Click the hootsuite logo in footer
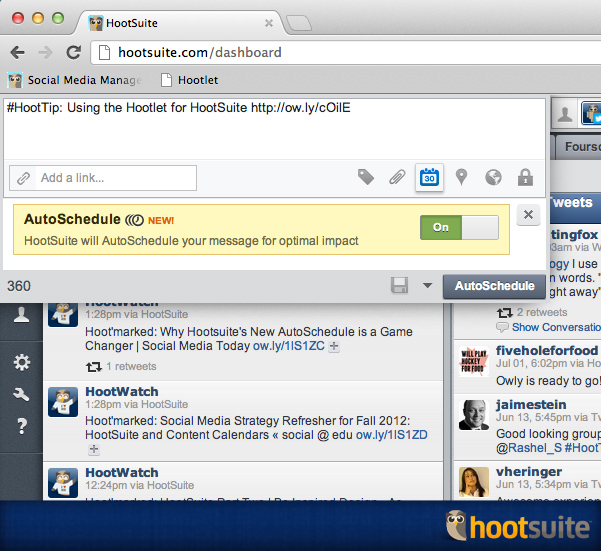This screenshot has height=551, width=601. 518,526
